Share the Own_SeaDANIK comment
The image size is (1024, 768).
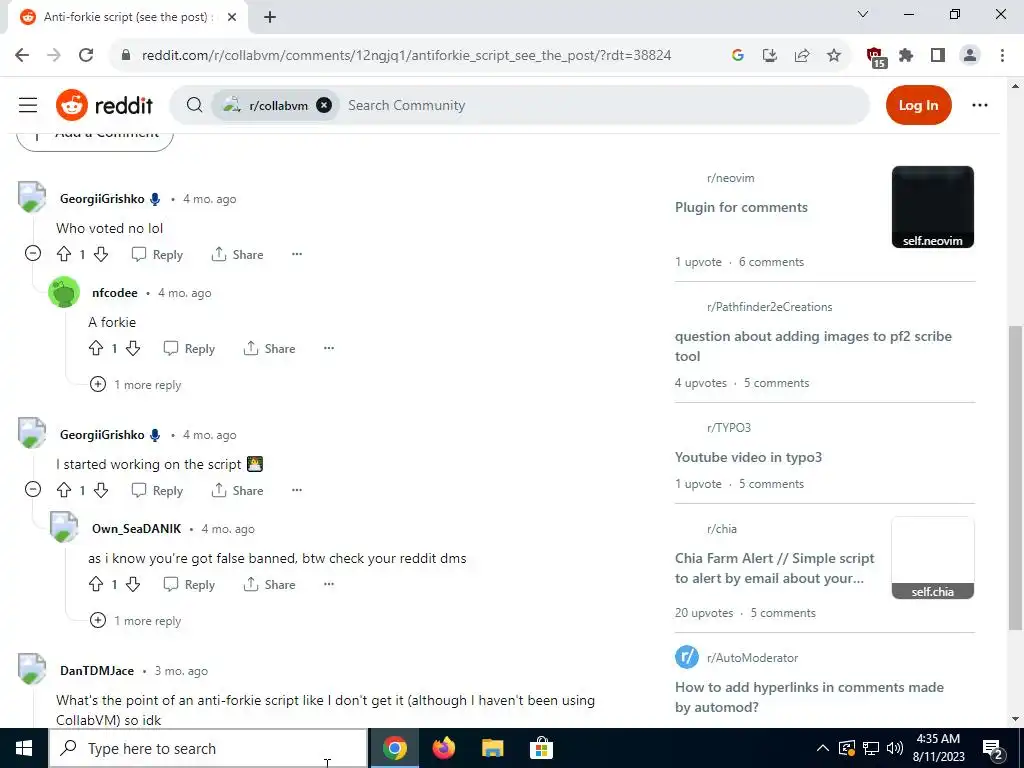[x=270, y=584]
